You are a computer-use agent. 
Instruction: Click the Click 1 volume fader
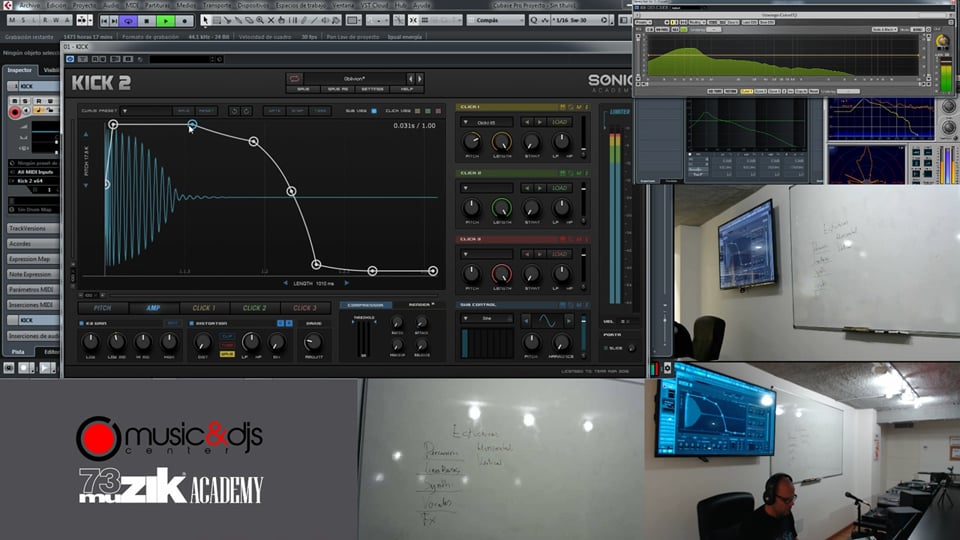click(583, 134)
